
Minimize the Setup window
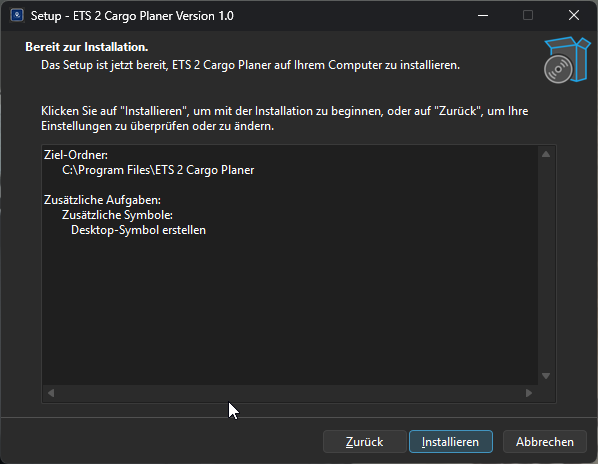click(483, 16)
